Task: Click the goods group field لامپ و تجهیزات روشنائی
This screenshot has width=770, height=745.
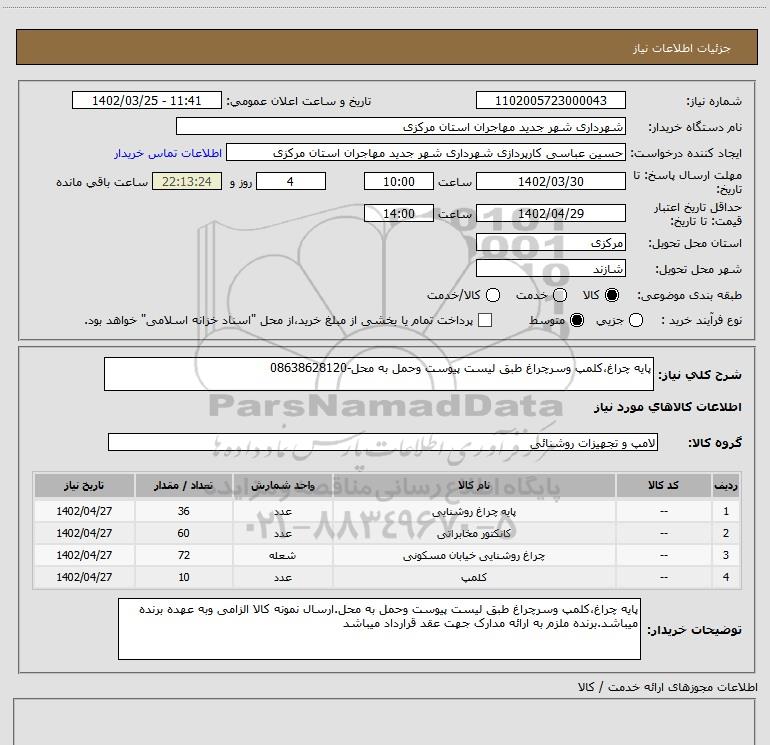Action: [383, 442]
